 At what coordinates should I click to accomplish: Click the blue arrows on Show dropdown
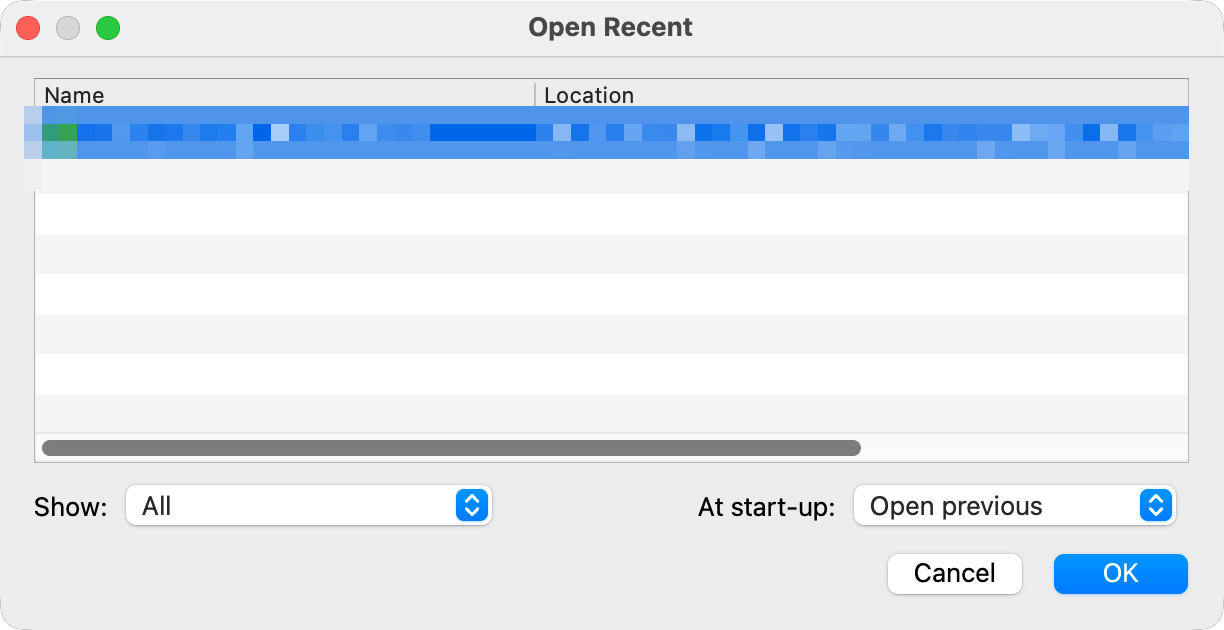point(472,506)
